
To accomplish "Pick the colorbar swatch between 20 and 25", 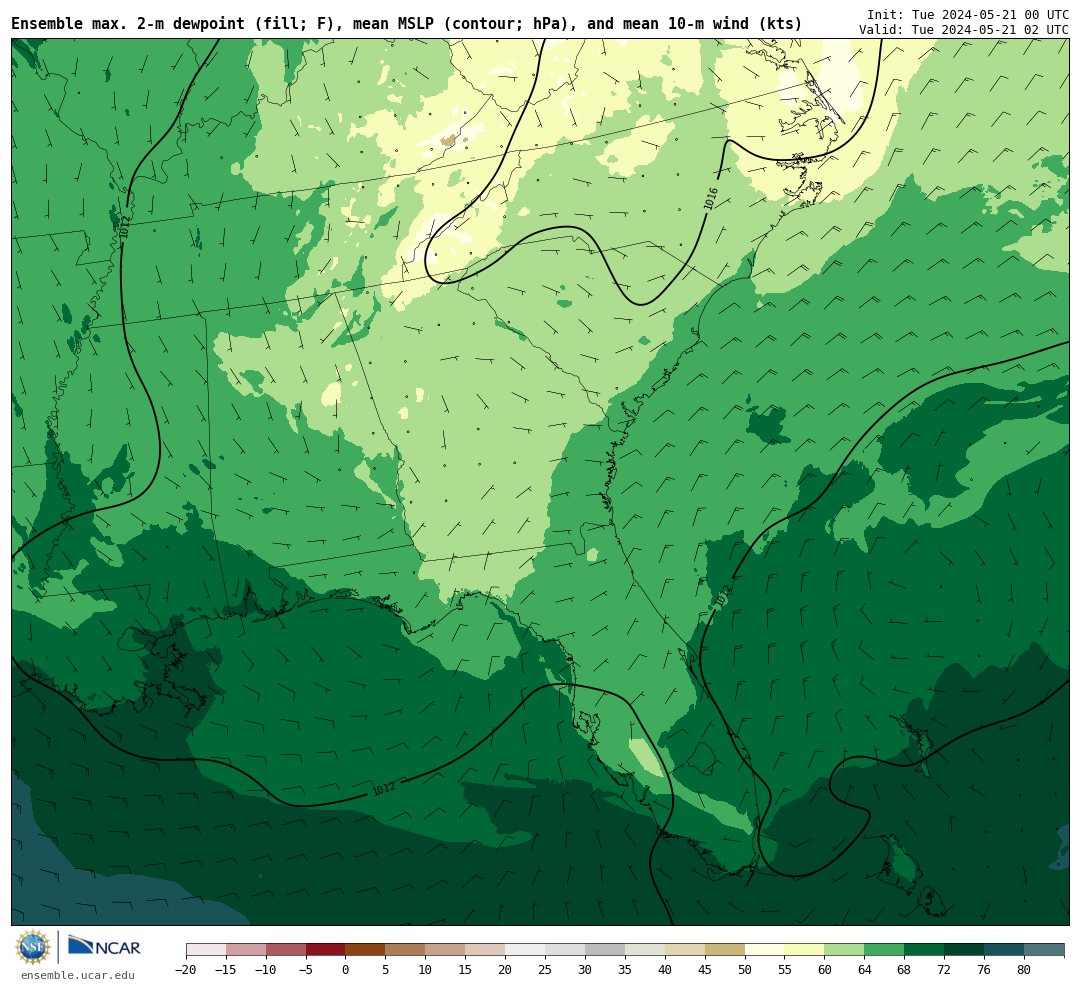I will click(525, 950).
